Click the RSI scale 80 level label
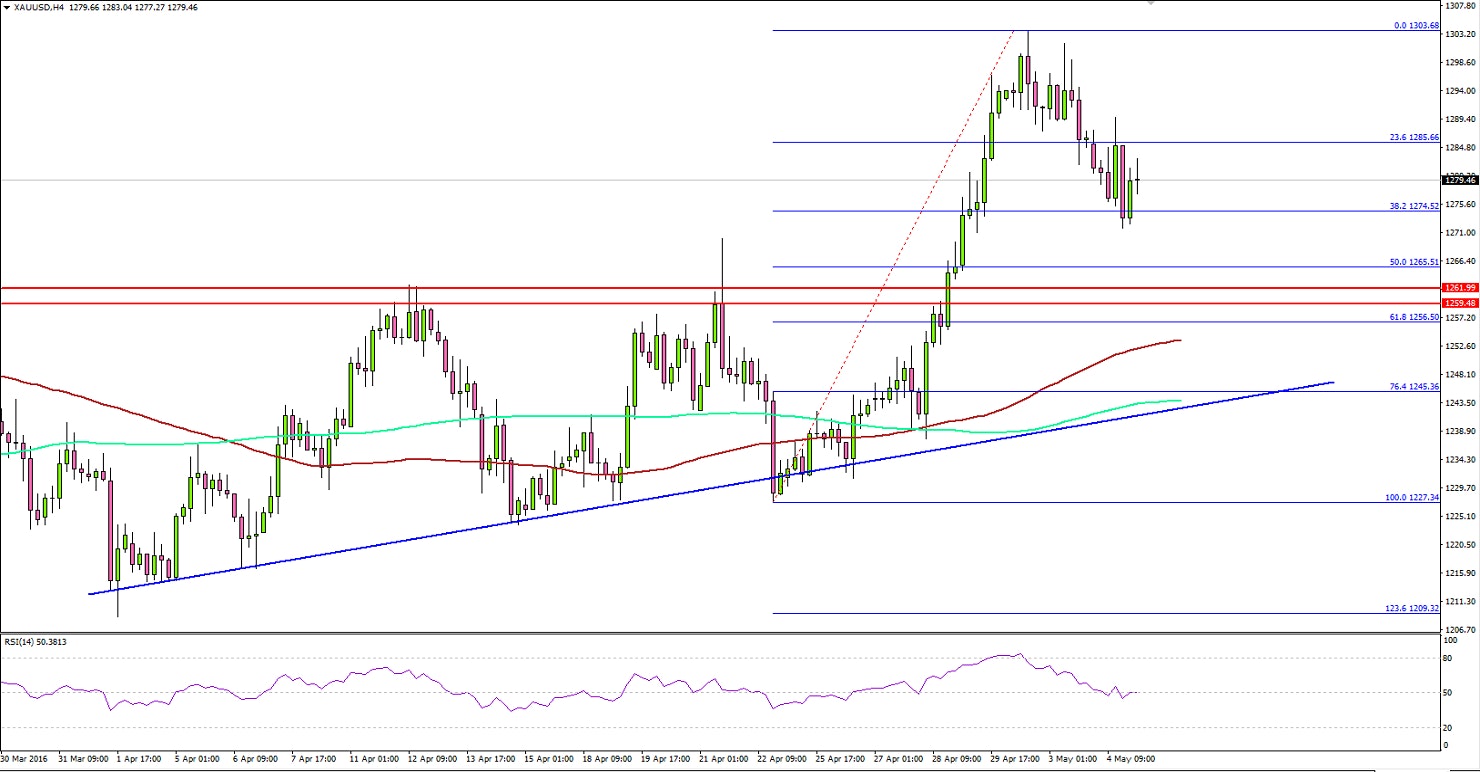The image size is (1480, 772). (1450, 658)
